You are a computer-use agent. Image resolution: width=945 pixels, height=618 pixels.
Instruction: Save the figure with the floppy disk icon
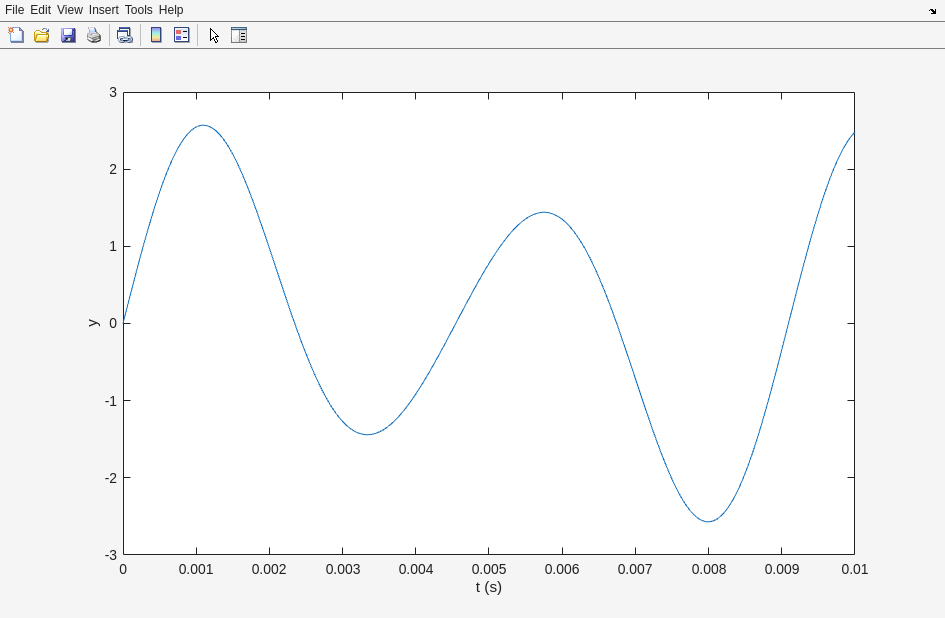[68, 35]
